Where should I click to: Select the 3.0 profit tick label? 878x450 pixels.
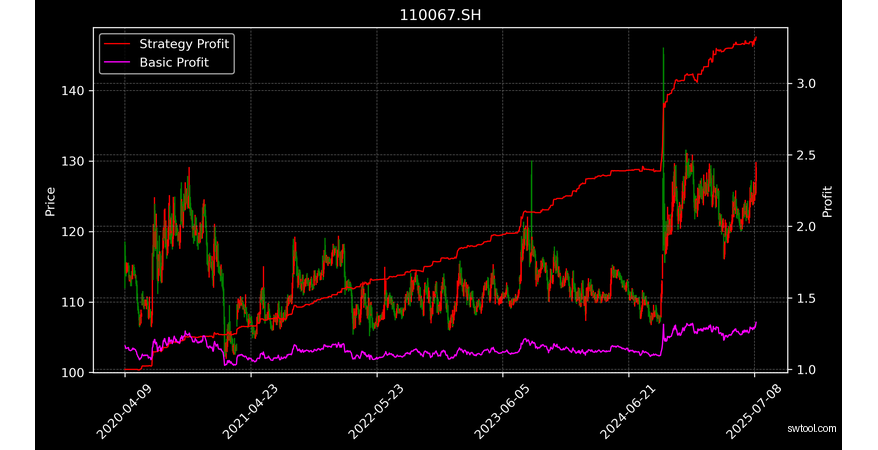(x=806, y=84)
